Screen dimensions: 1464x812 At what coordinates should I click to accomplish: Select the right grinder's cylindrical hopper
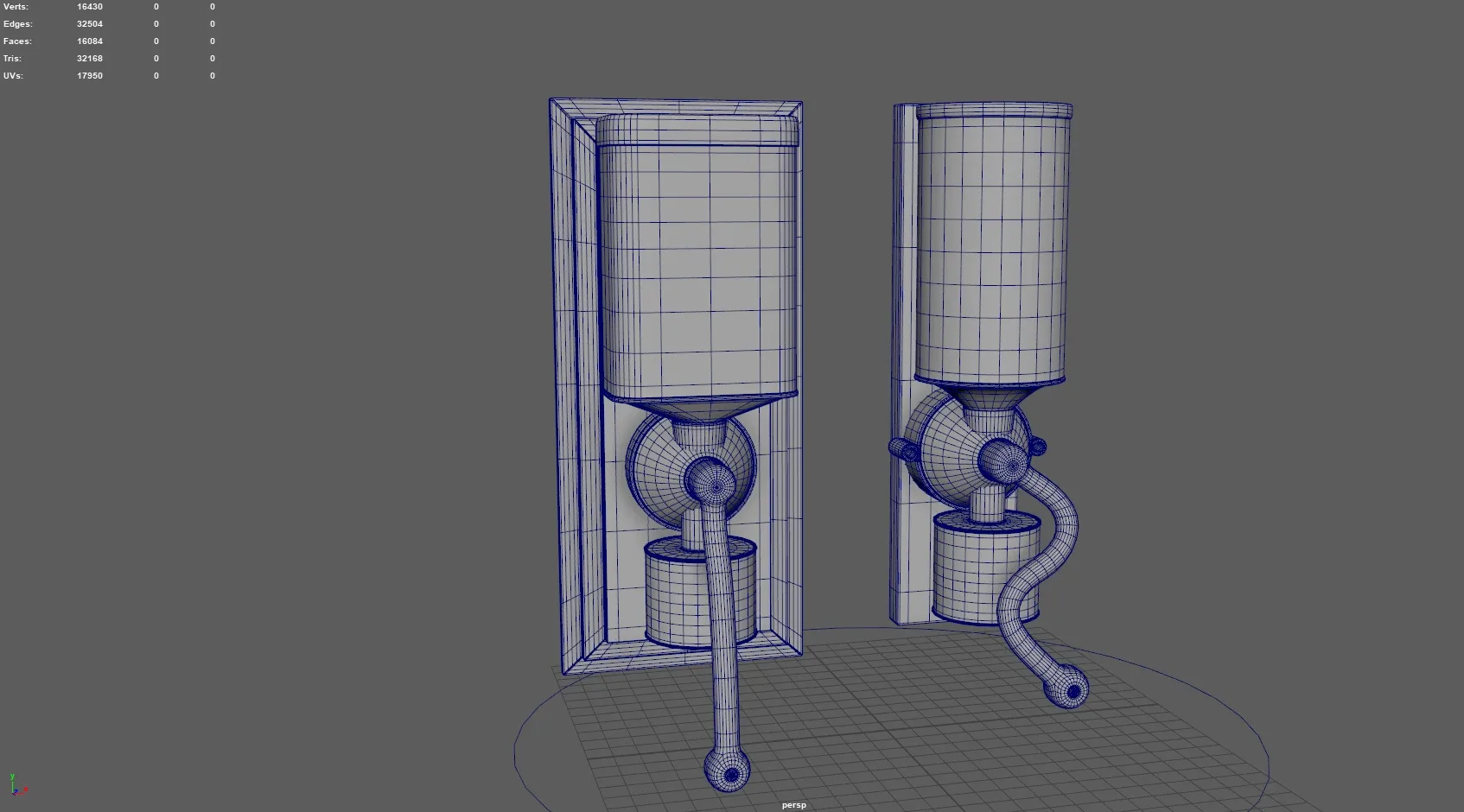992,246
